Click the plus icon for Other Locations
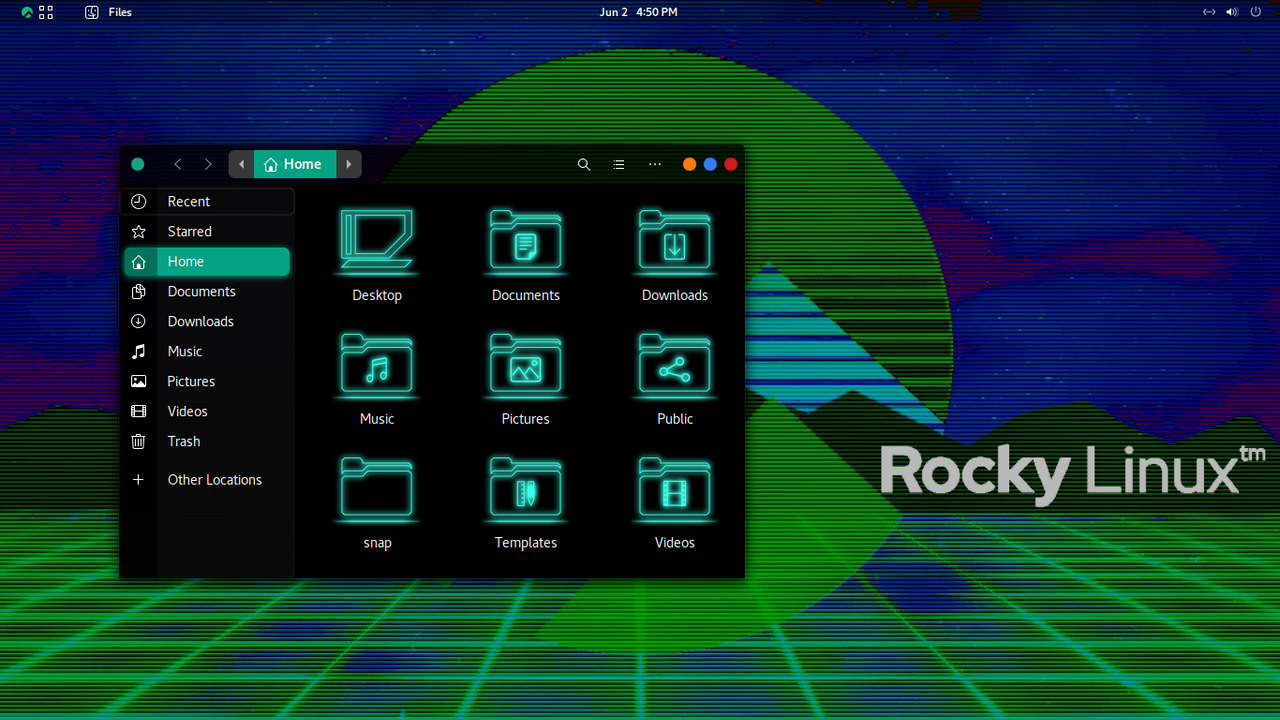The height and width of the screenshot is (720, 1280). [x=139, y=479]
